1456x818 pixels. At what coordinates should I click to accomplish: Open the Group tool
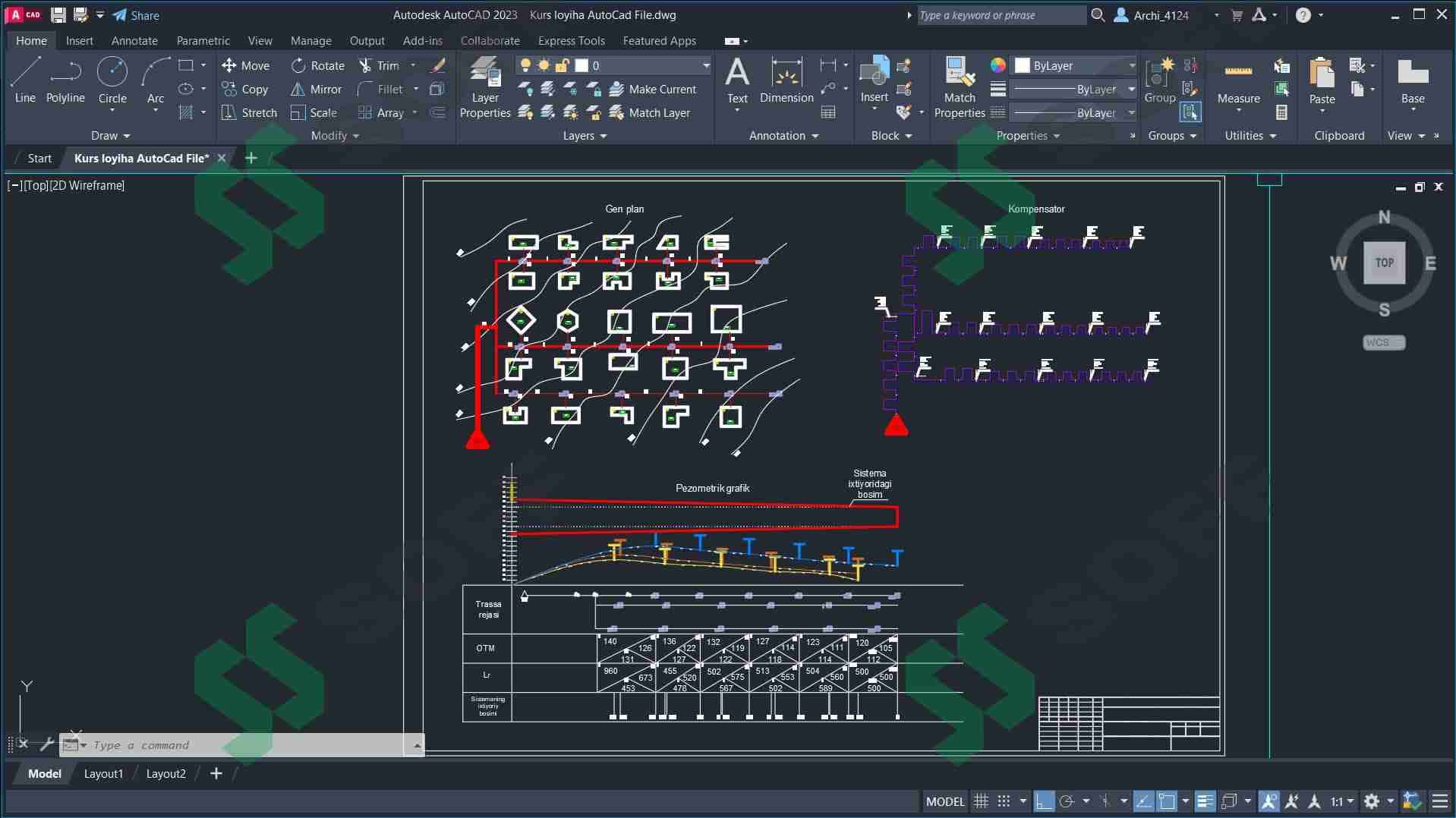click(x=1160, y=80)
